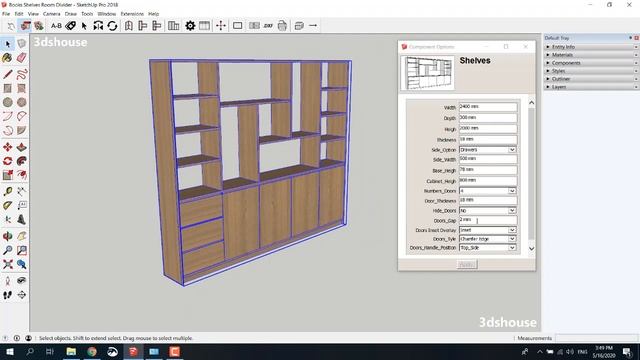Open the Edit menu
This screenshot has height=360, width=640.
19,14
